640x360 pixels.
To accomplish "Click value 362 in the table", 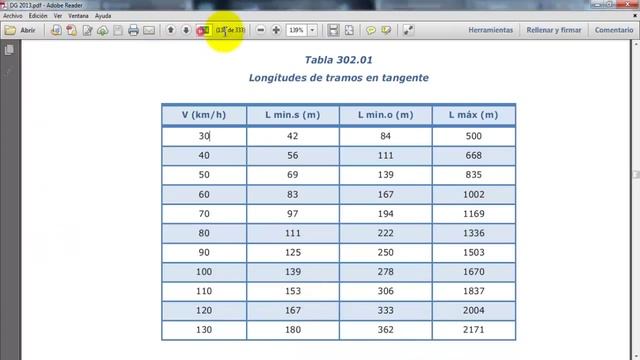I will (386, 330).
